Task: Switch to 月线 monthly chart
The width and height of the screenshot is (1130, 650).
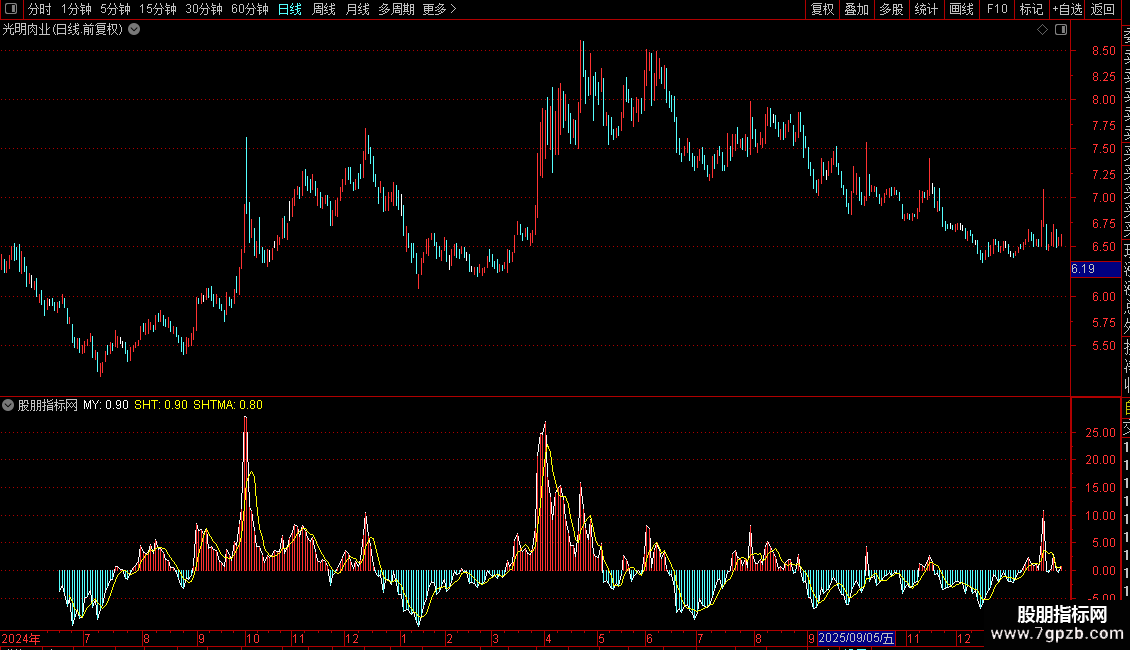Action: coord(357,9)
